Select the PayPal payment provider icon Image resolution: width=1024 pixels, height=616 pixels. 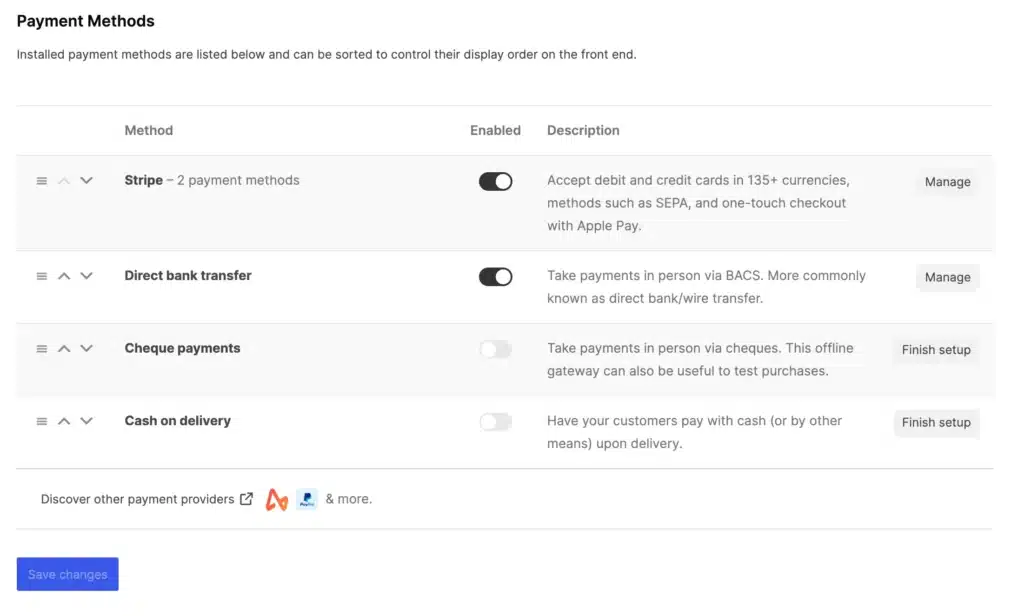[307, 498]
